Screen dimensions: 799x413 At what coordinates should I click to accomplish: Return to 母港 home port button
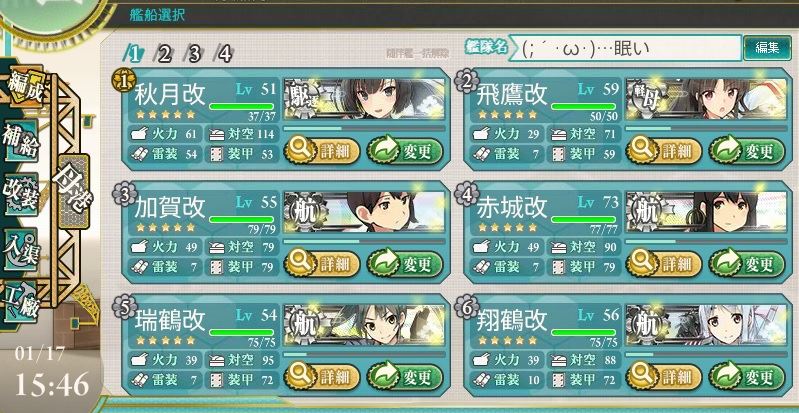pos(72,190)
